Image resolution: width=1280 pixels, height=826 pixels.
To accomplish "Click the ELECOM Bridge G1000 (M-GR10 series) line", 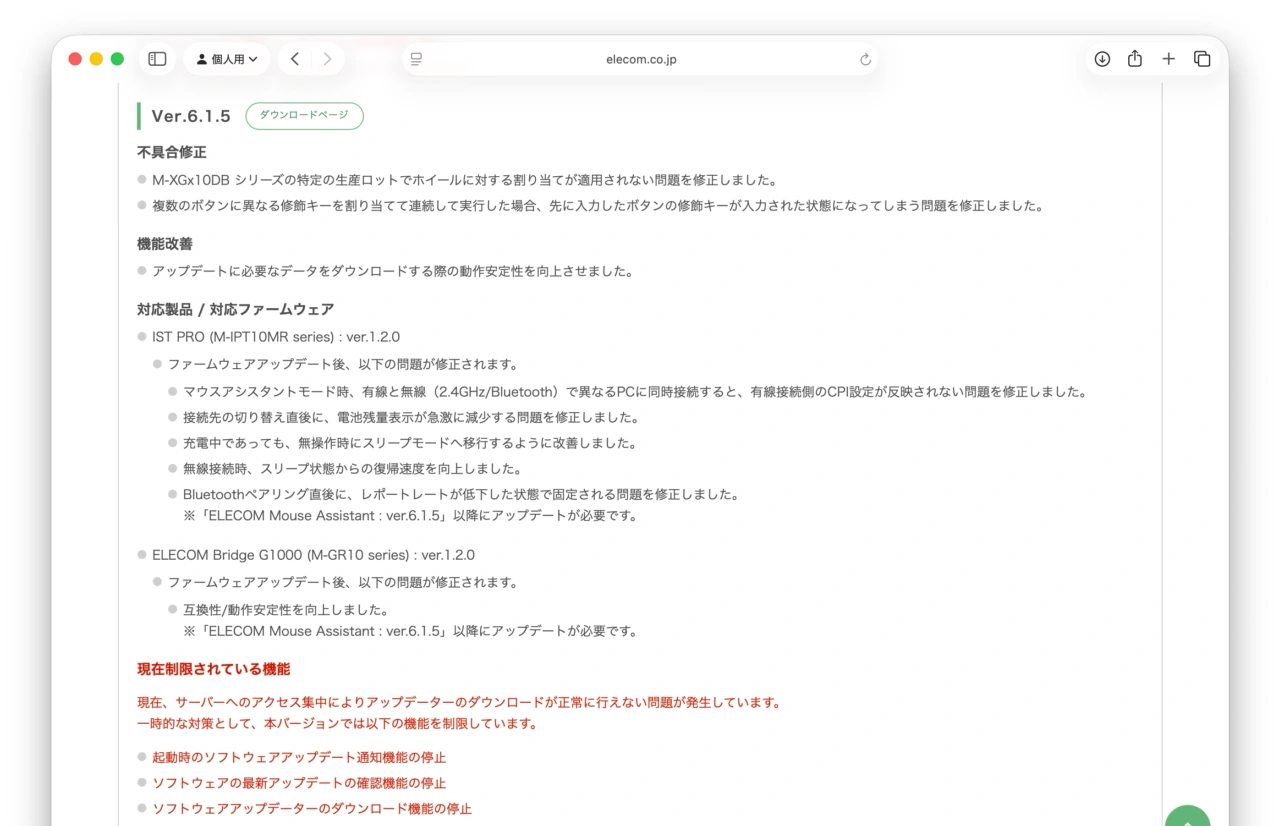I will point(313,554).
